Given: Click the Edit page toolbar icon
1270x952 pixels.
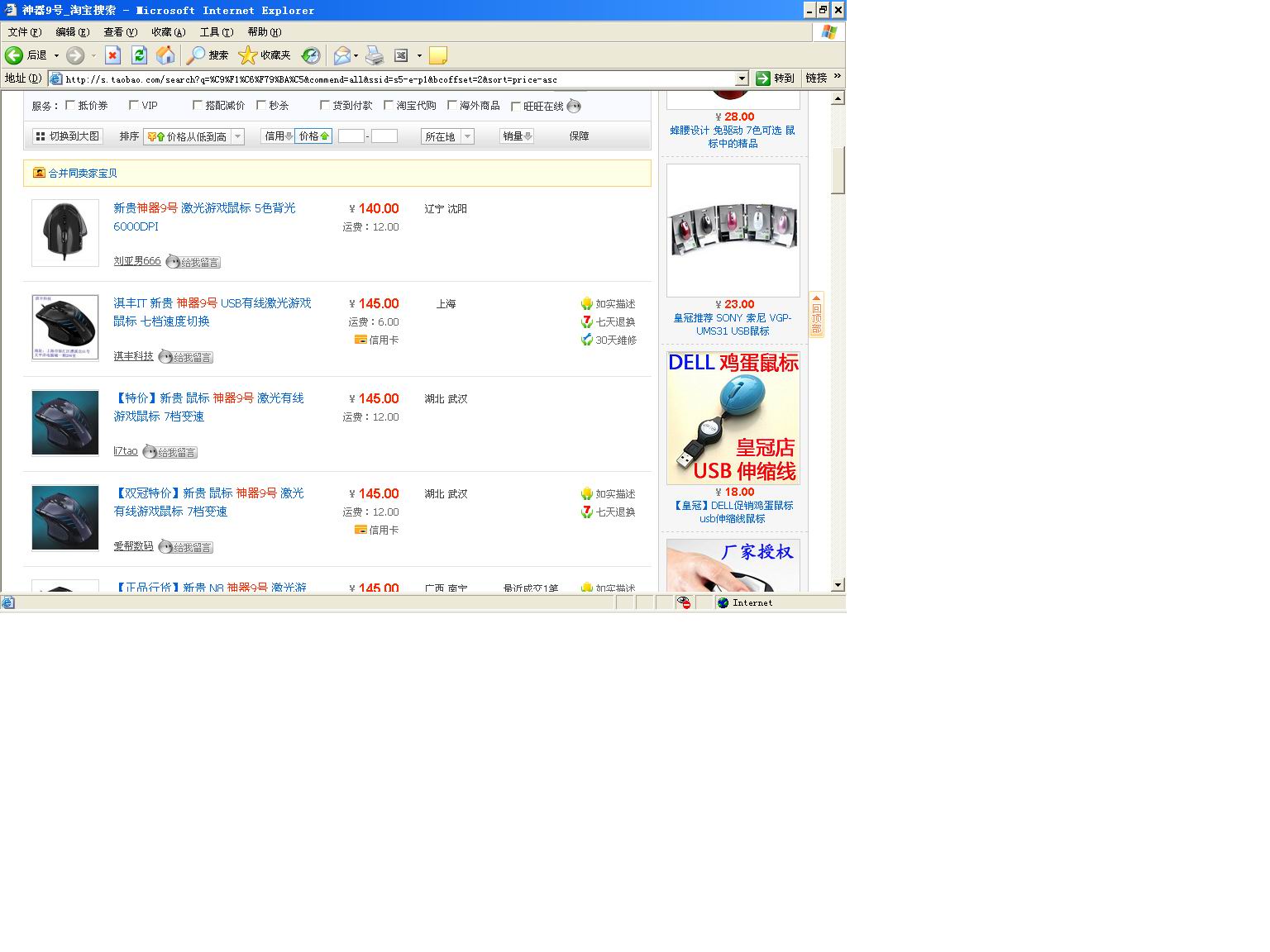Looking at the screenshot, I should tap(401, 55).
